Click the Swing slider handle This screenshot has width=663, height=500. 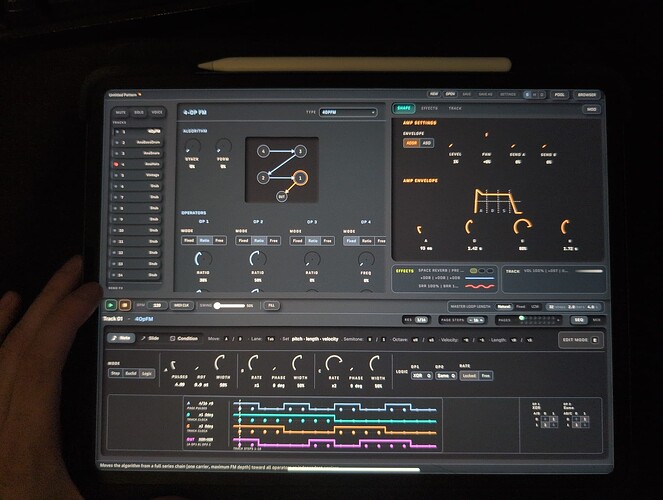pos(217,305)
